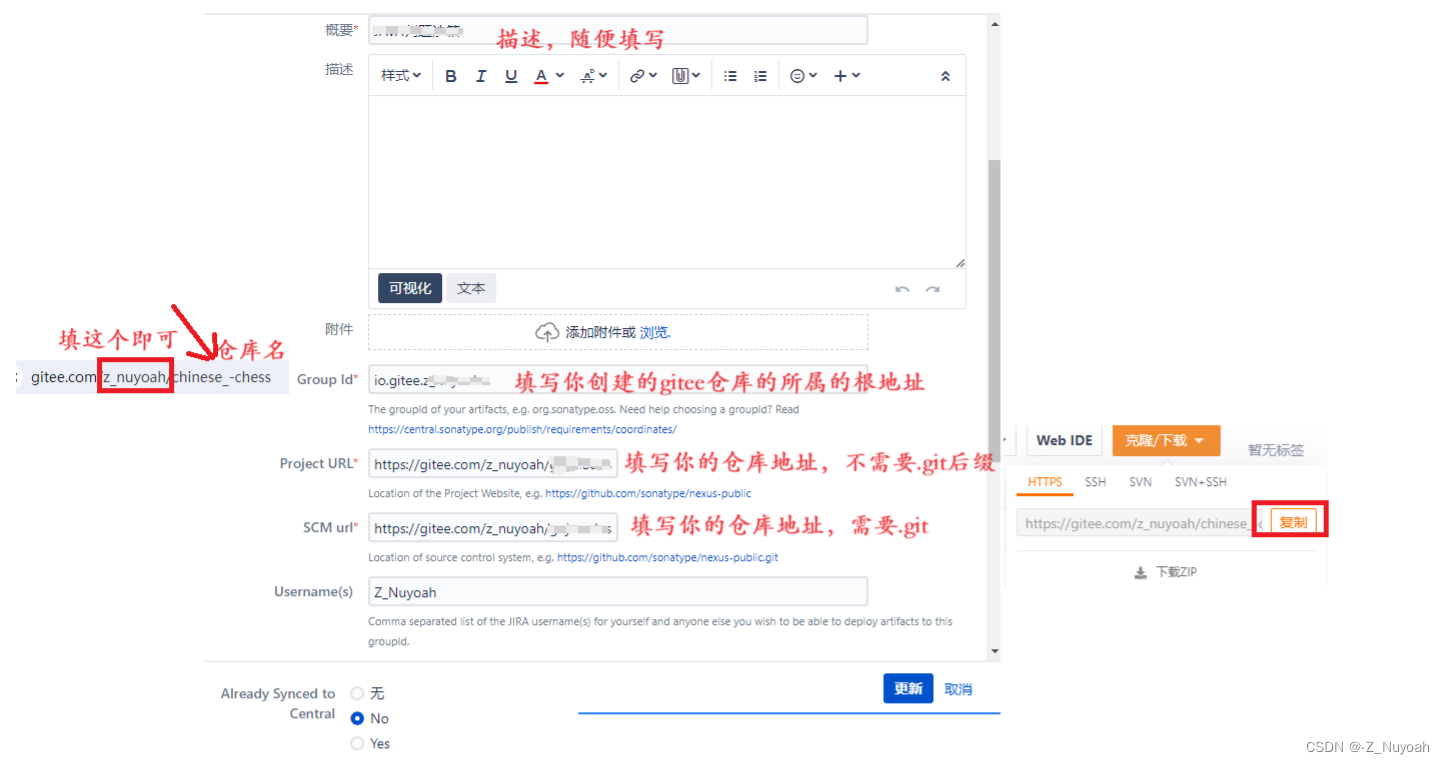Open the text color dropdown arrow
This screenshot has height=764, width=1445.
pyautogui.click(x=560, y=76)
